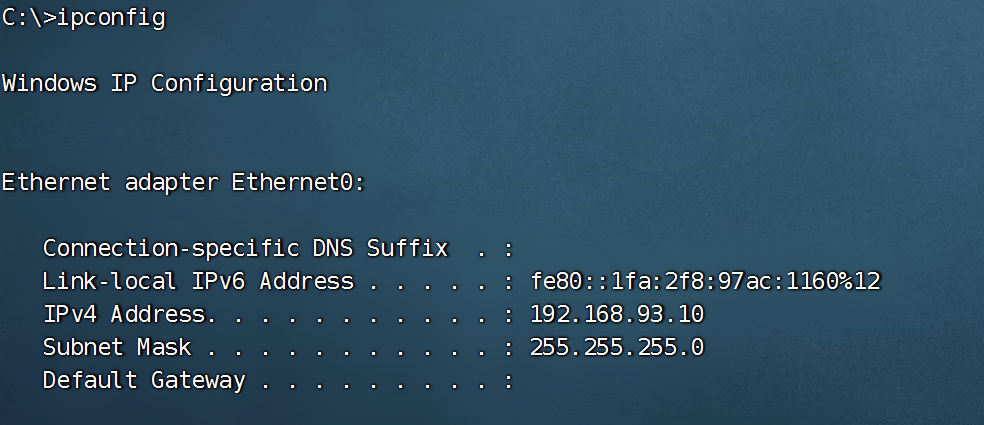Click the colon after Default Gateway dots
The height and width of the screenshot is (425, 984).
point(509,381)
